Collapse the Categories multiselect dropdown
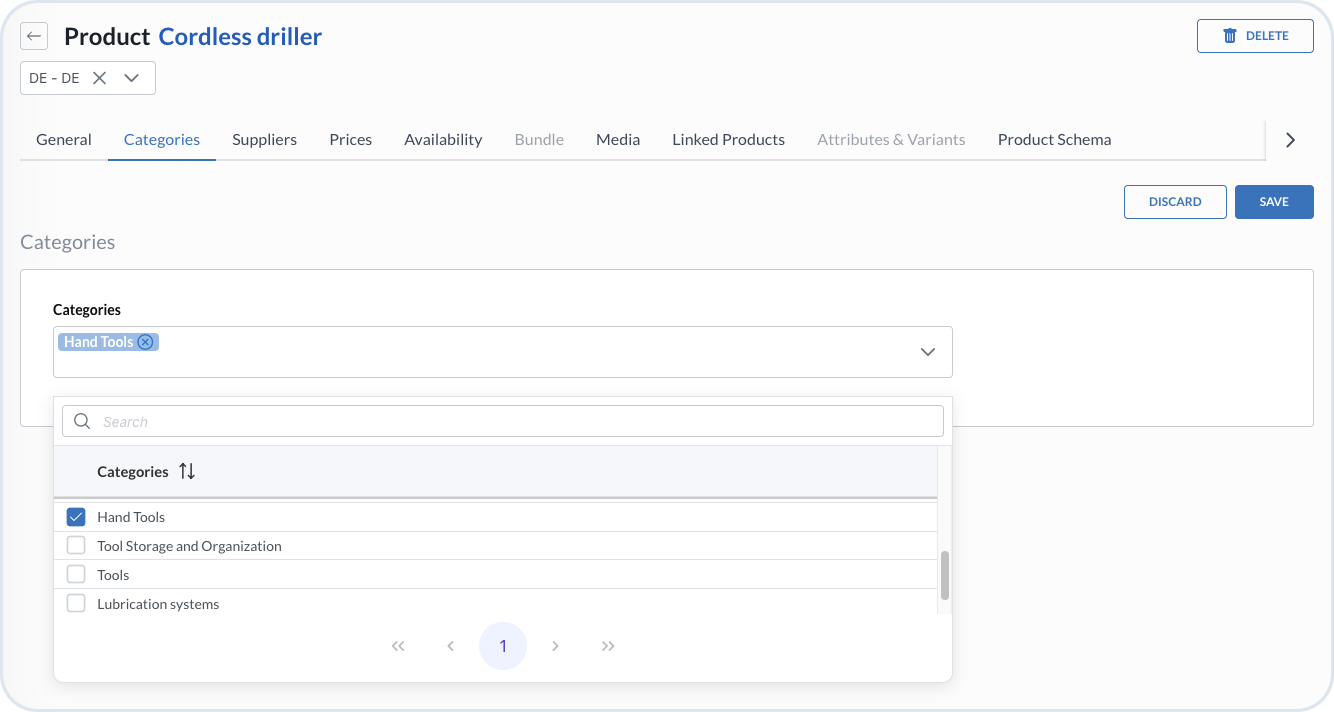Image resolution: width=1334 pixels, height=712 pixels. 928,352
